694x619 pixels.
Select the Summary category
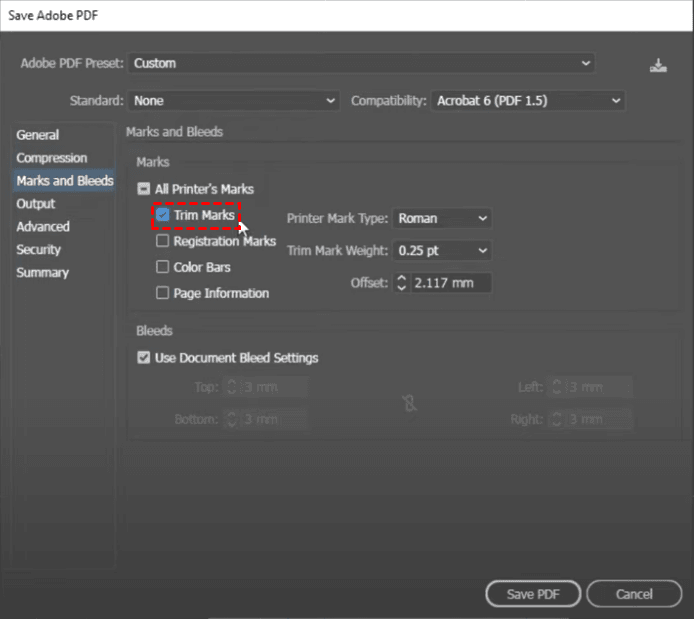pos(42,273)
